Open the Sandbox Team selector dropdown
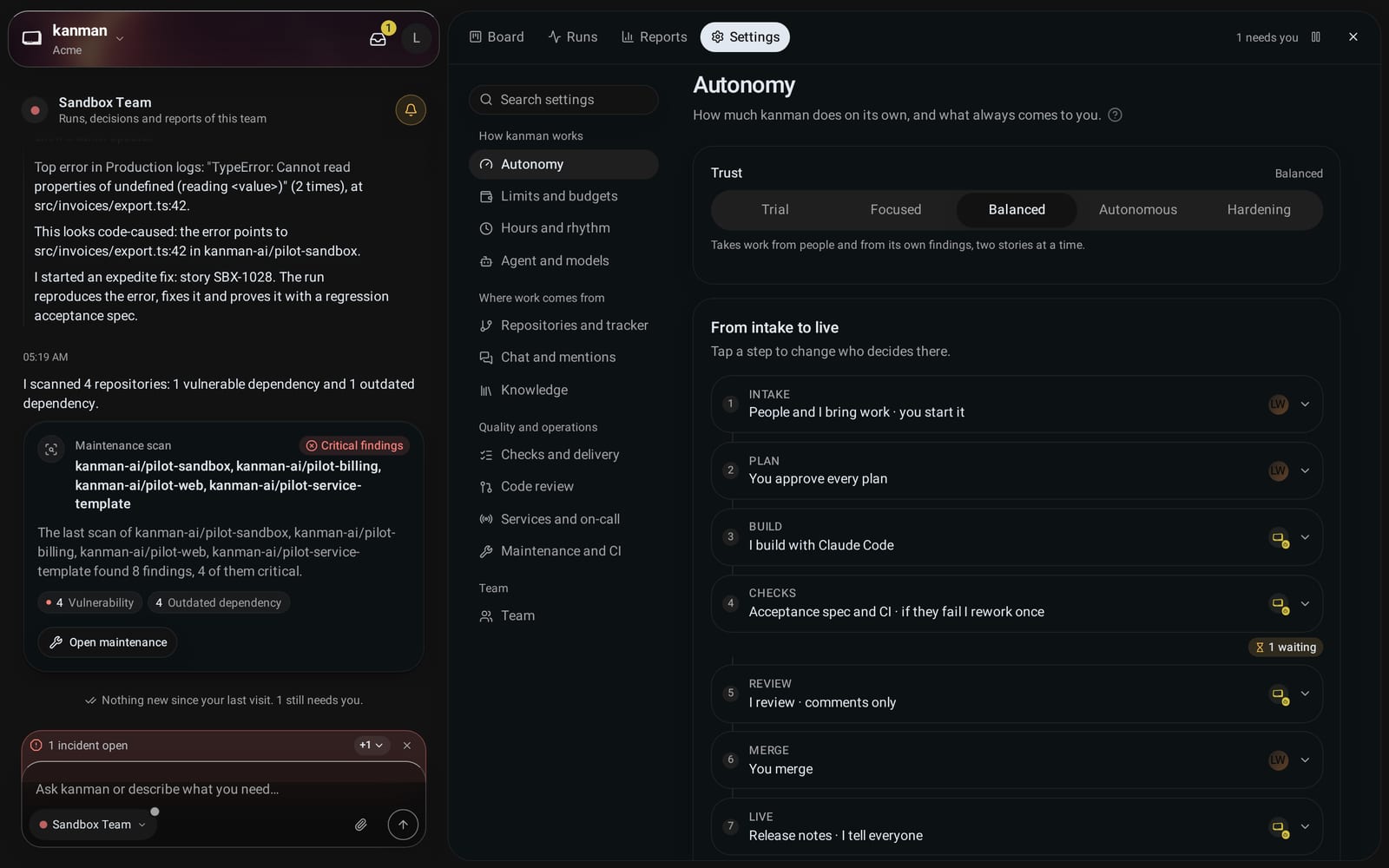 point(93,825)
